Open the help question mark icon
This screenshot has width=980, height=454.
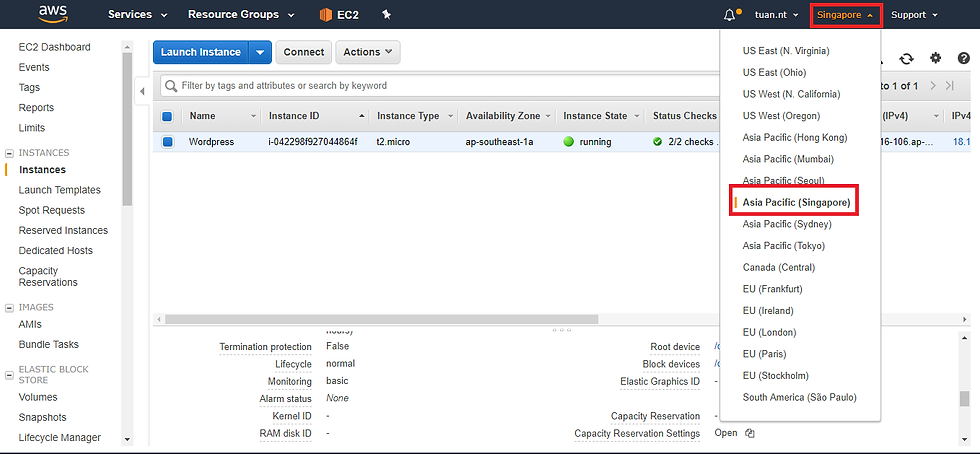(x=963, y=58)
